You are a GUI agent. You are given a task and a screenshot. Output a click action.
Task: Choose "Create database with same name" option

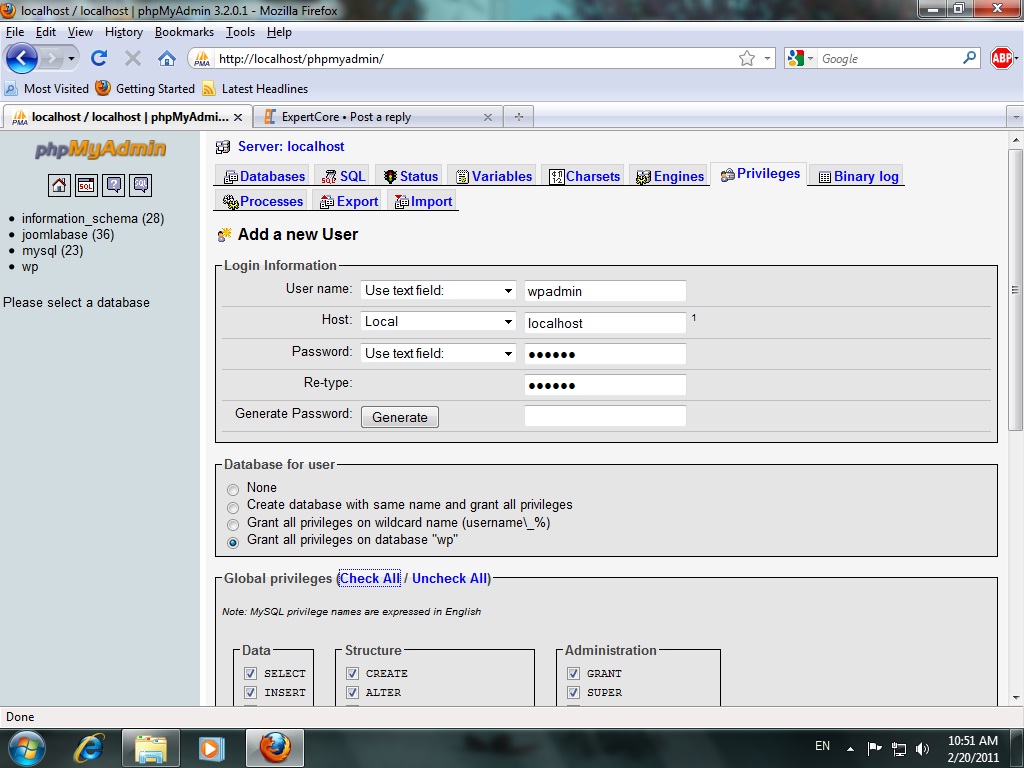click(233, 507)
